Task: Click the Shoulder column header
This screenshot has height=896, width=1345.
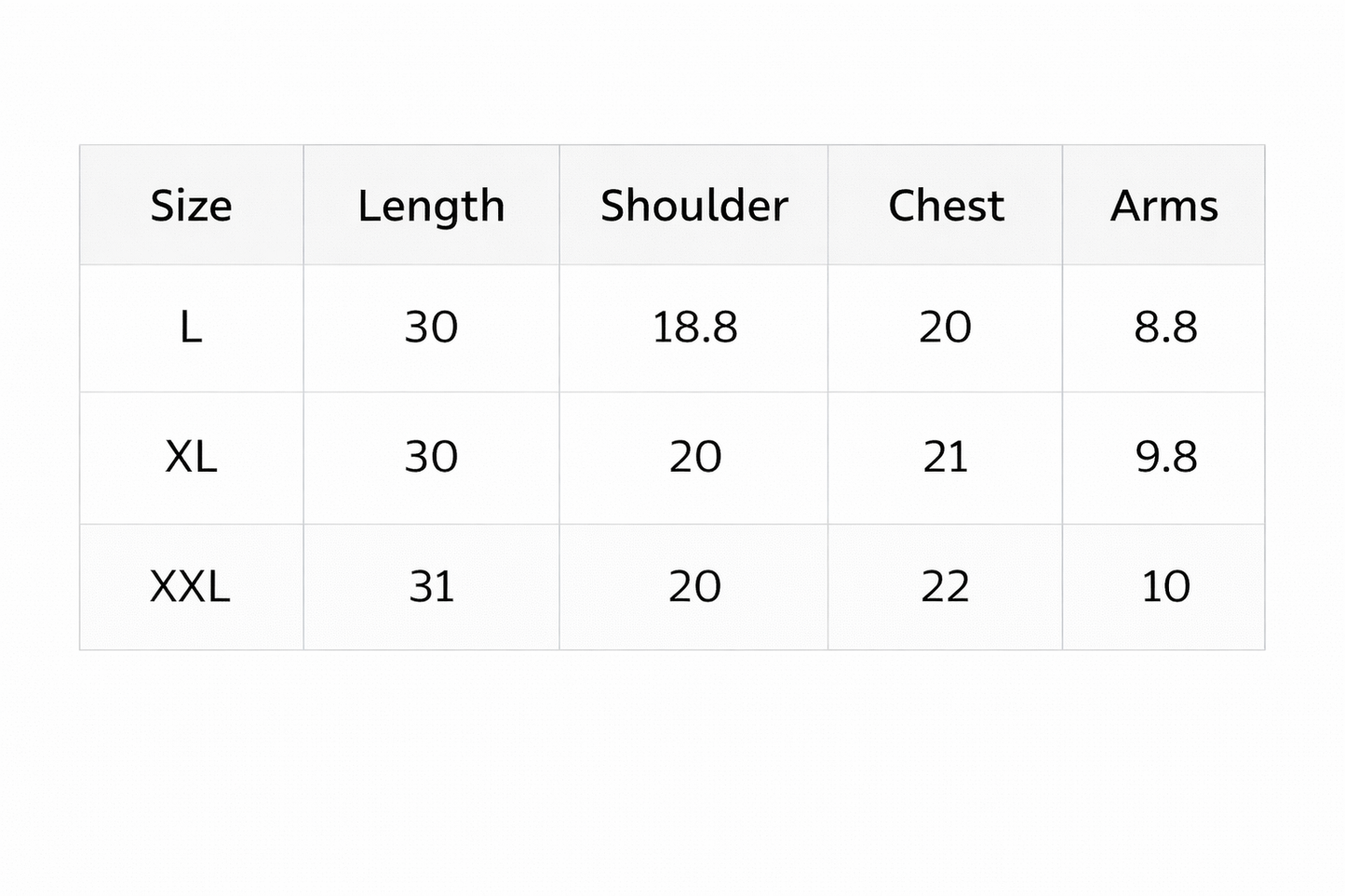Action: pyautogui.click(x=693, y=206)
